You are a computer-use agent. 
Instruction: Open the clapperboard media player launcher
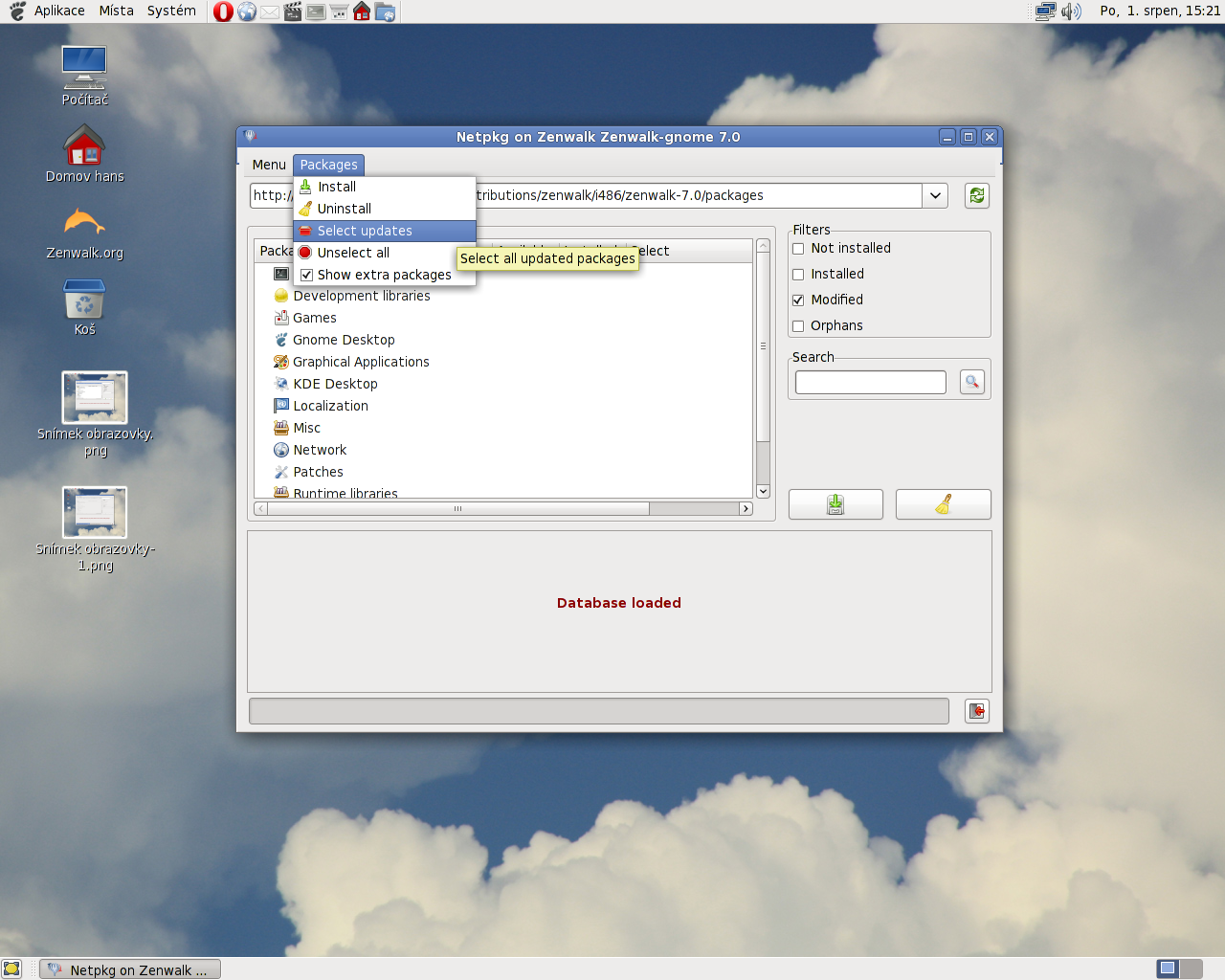293,11
